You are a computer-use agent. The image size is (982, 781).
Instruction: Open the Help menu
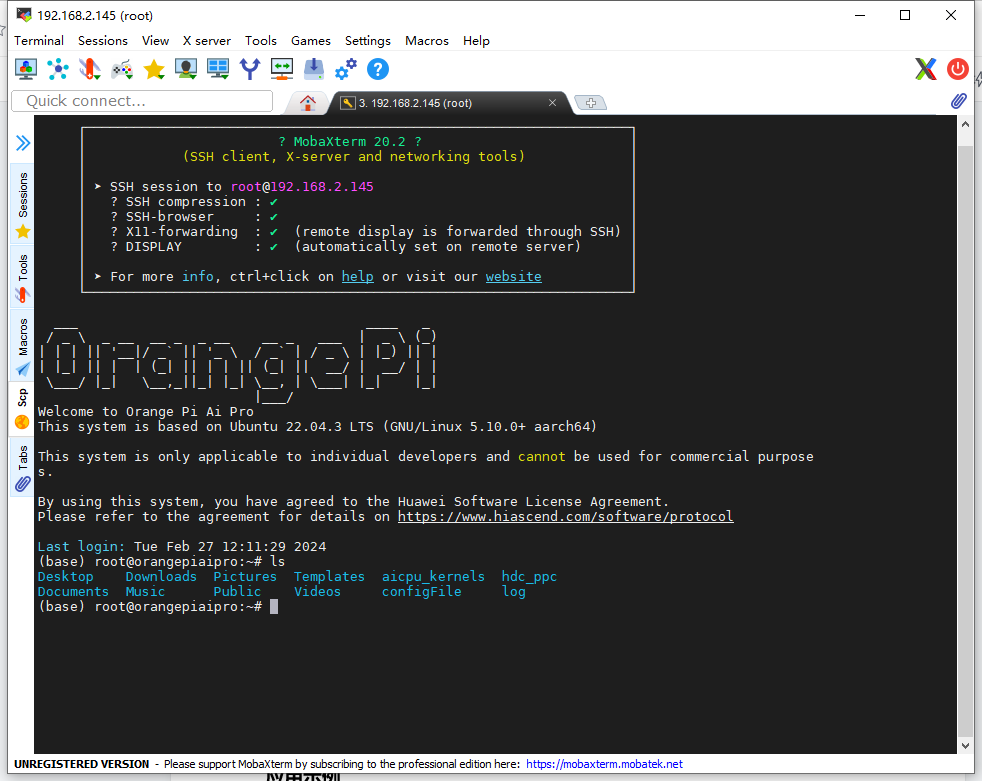point(476,41)
